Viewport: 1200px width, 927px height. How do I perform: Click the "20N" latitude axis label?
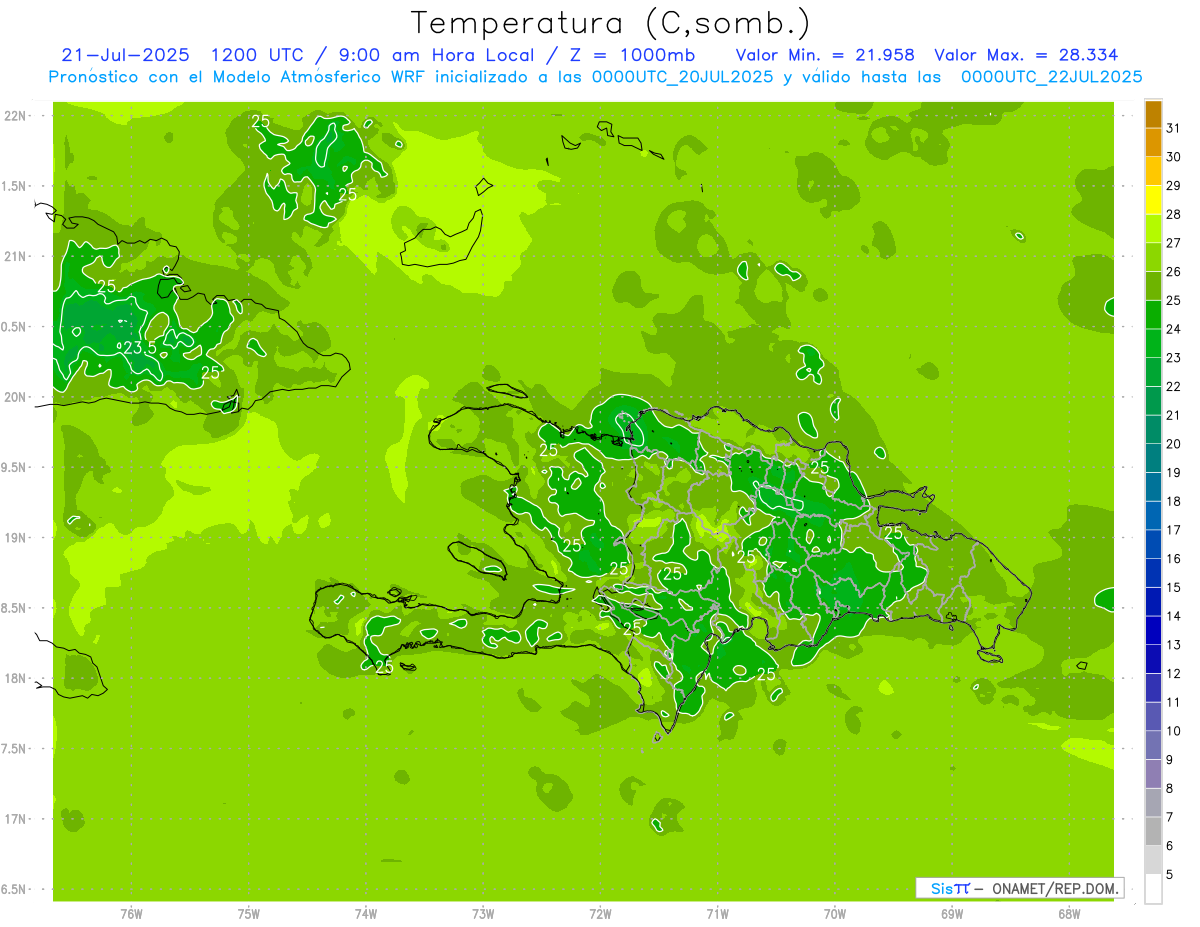pyautogui.click(x=16, y=397)
